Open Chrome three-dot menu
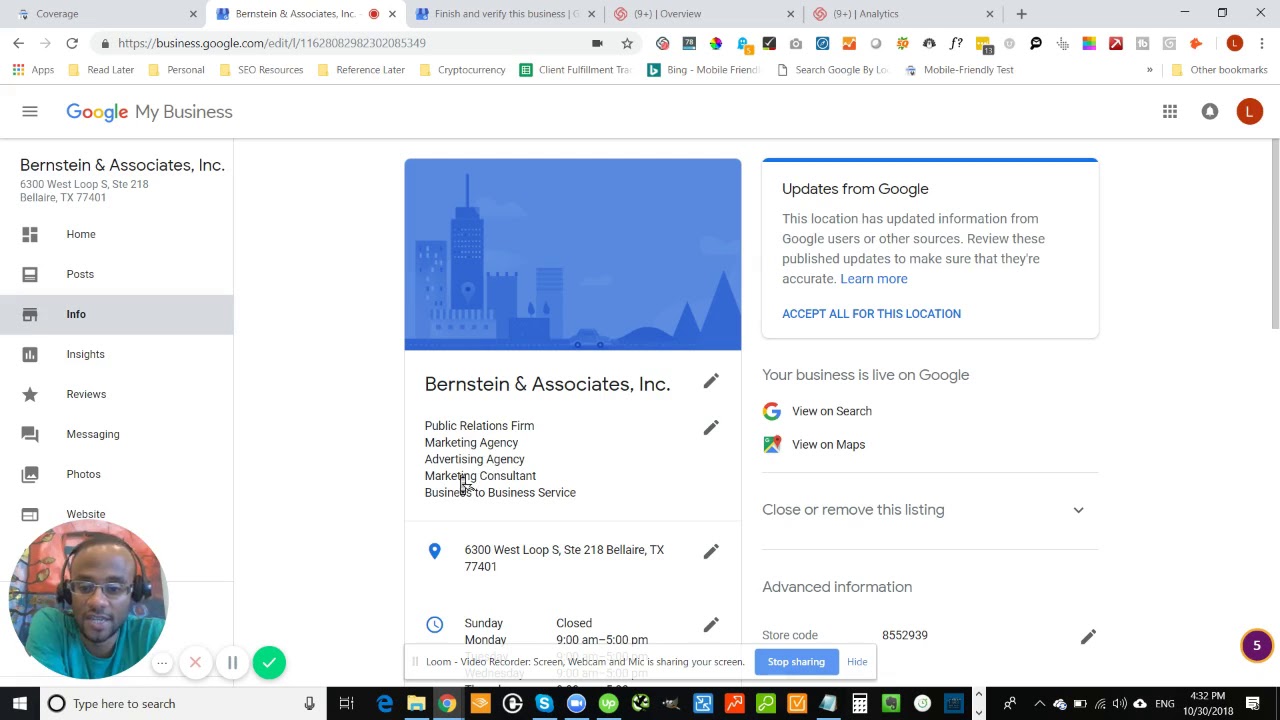The height and width of the screenshot is (720, 1280). [1262, 43]
